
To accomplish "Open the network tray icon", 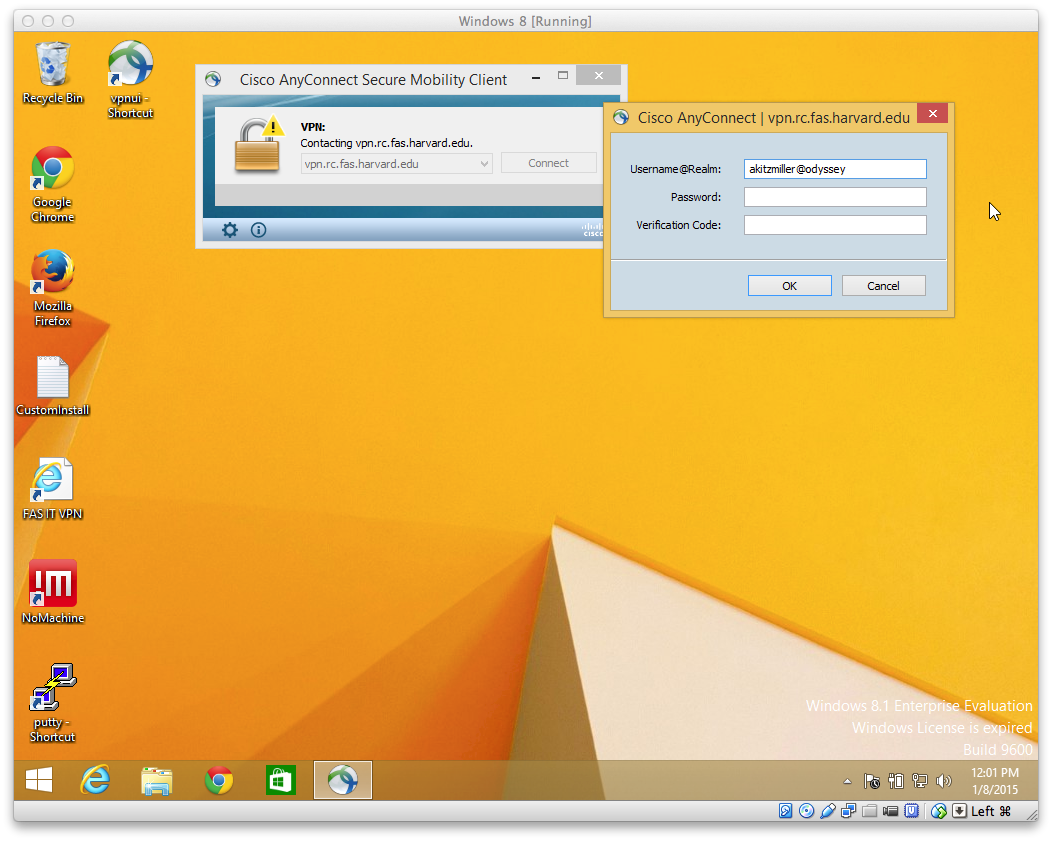I will pos(920,781).
